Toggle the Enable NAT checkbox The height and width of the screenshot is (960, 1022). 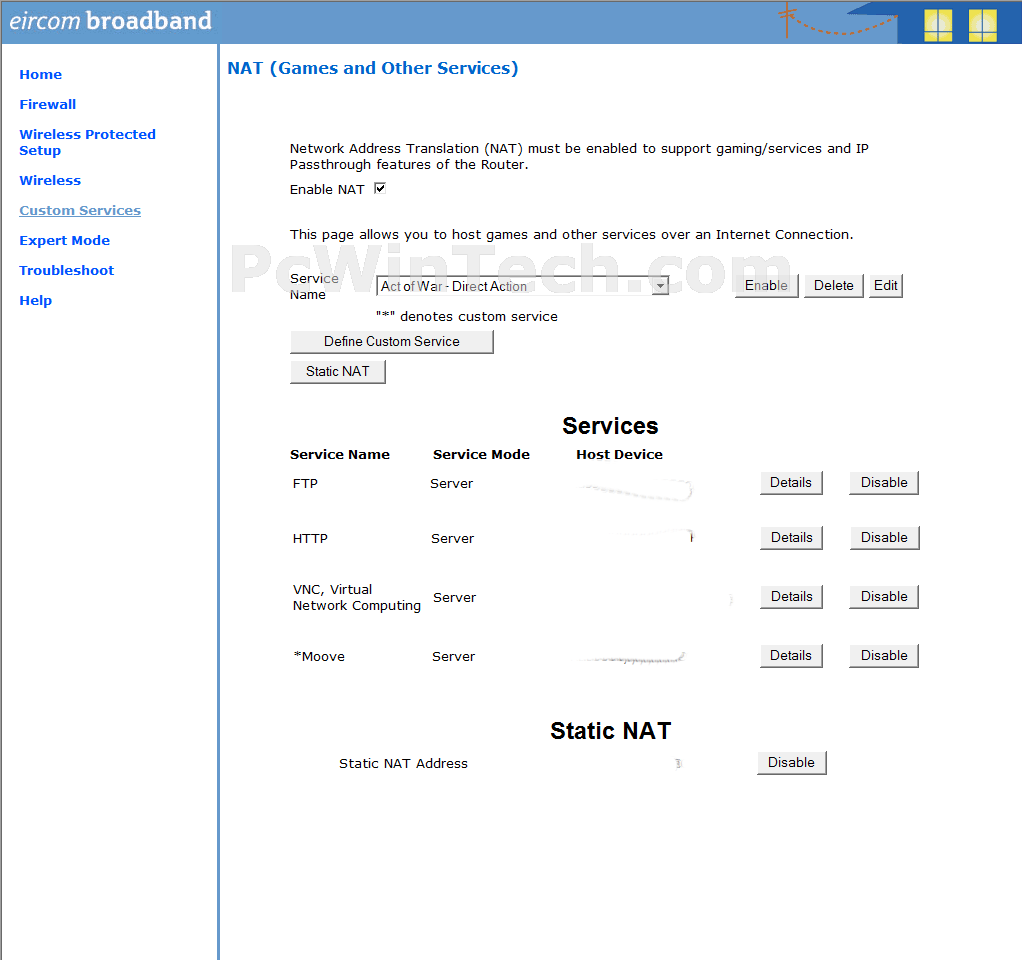(x=380, y=188)
